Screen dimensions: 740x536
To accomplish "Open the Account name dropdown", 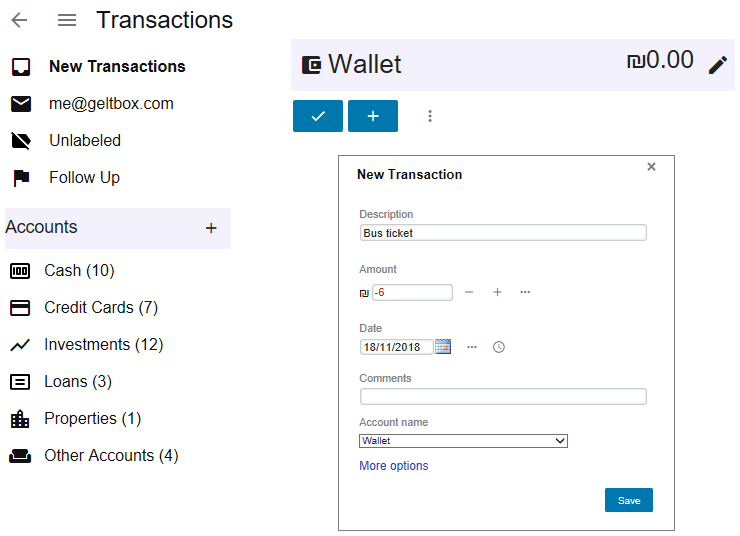I will (x=463, y=441).
